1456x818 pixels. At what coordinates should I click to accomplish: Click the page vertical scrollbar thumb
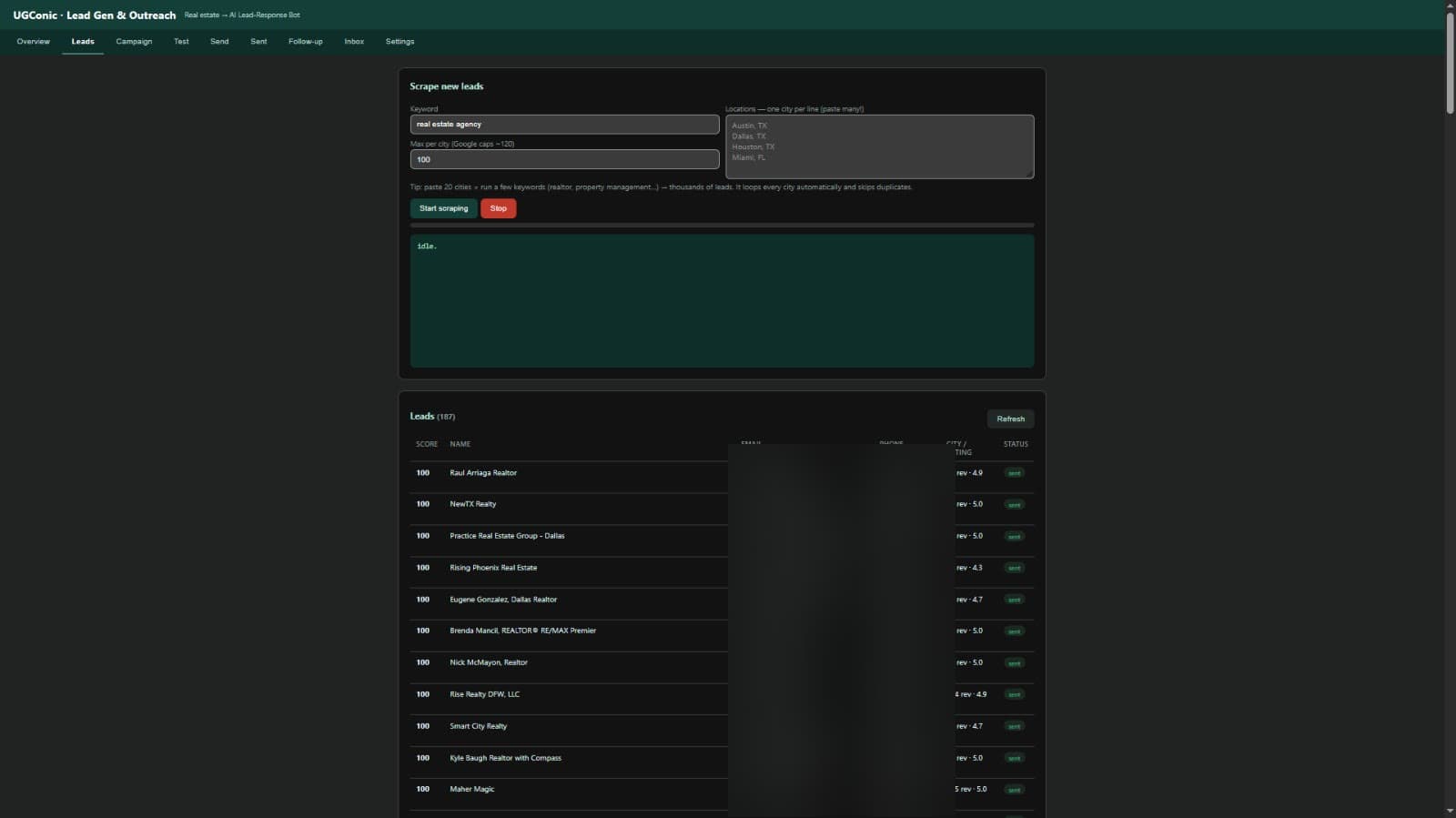[1450, 64]
